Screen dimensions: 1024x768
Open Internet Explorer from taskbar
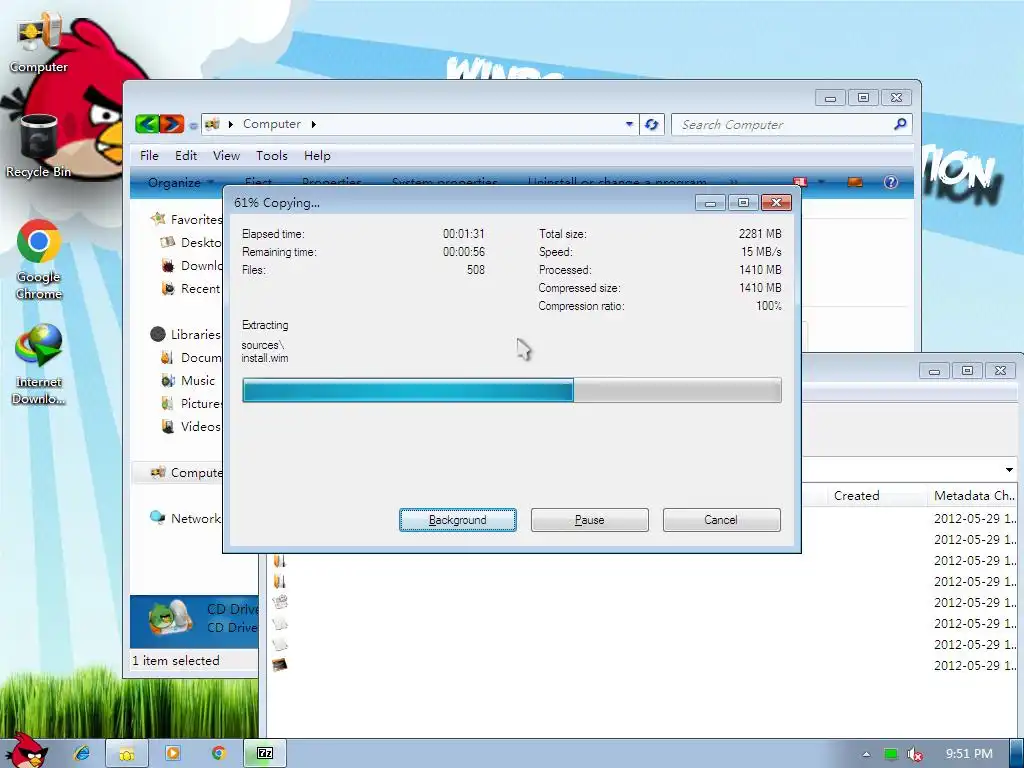(x=82, y=753)
